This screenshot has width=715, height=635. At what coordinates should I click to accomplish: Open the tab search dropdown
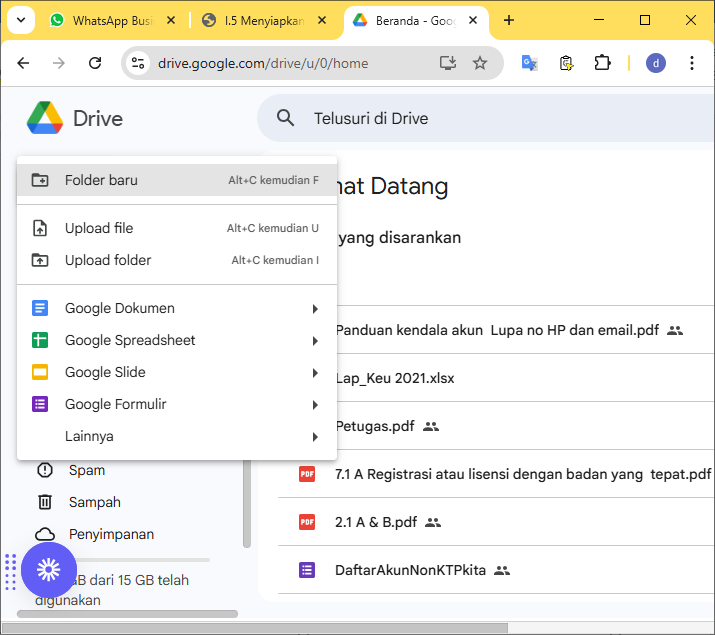tap(20, 20)
